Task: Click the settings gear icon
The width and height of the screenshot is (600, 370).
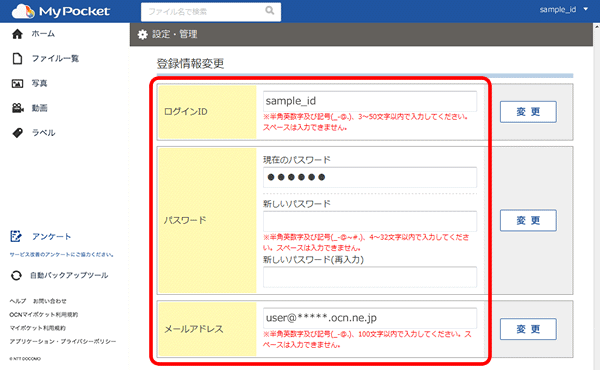Action: coord(143,34)
